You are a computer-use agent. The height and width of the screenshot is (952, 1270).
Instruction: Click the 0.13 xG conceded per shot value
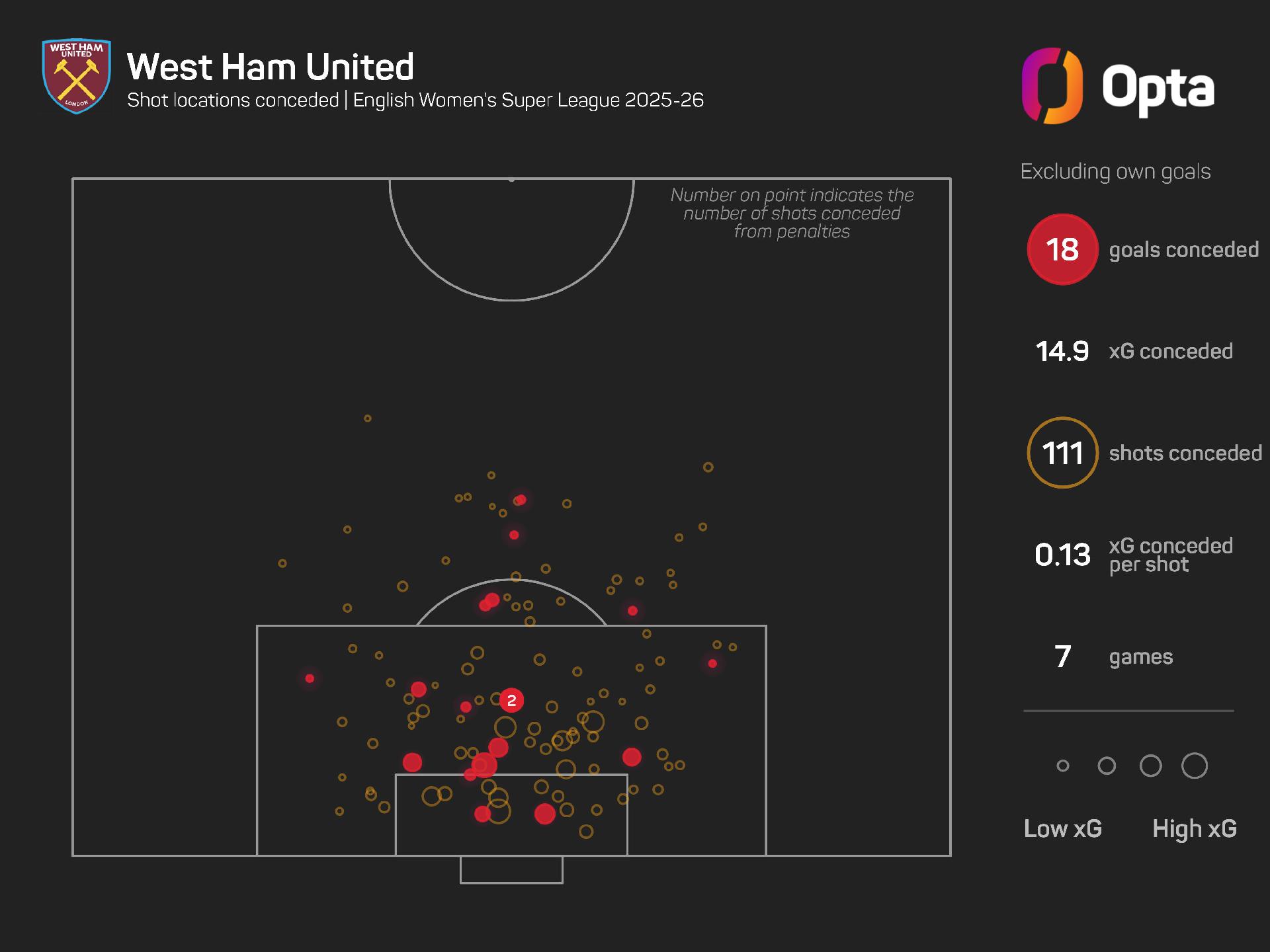coord(1062,555)
